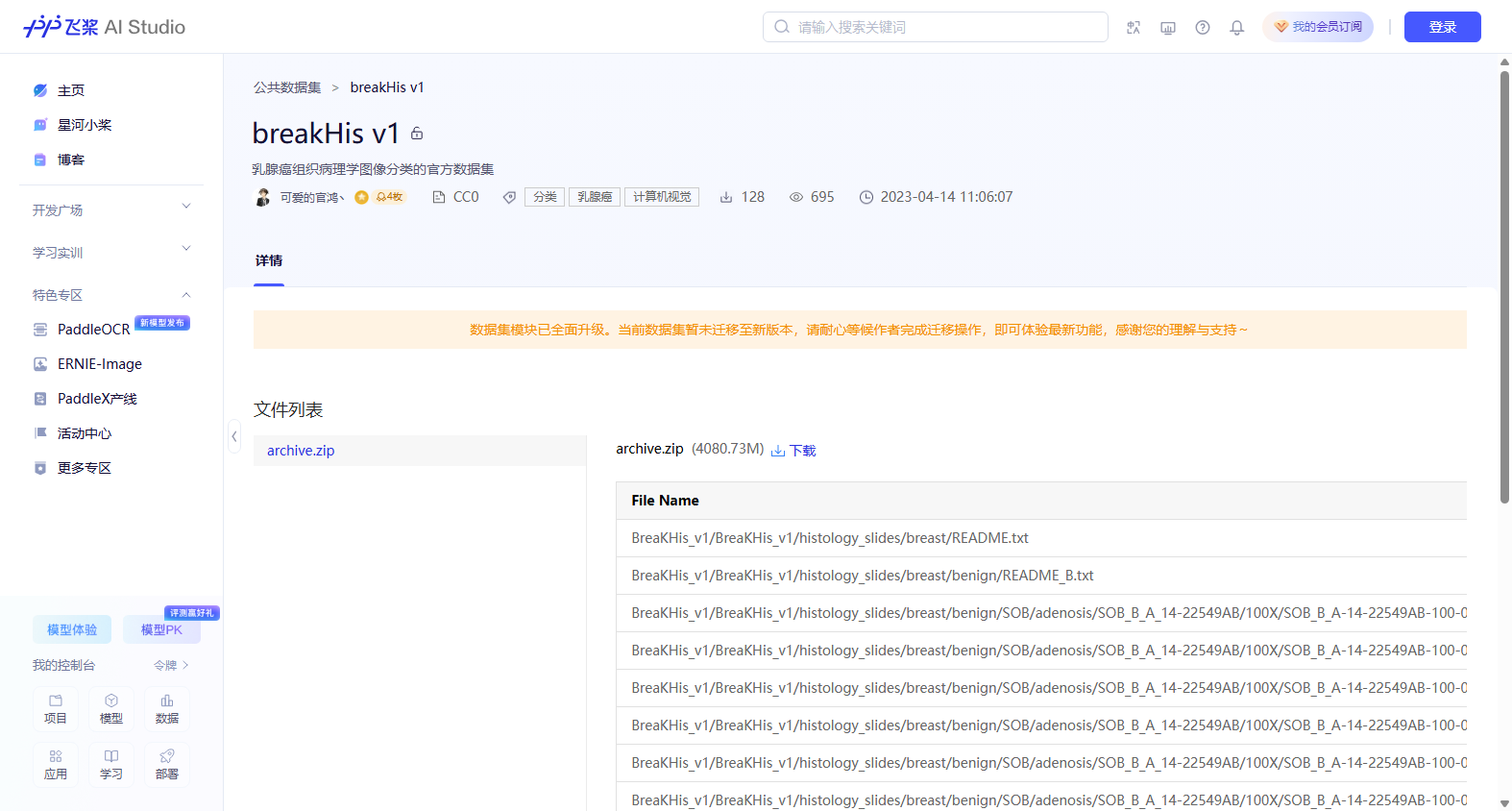Expand the 学习实训 sidebar section
The height and width of the screenshot is (811, 1512).
click(111, 253)
